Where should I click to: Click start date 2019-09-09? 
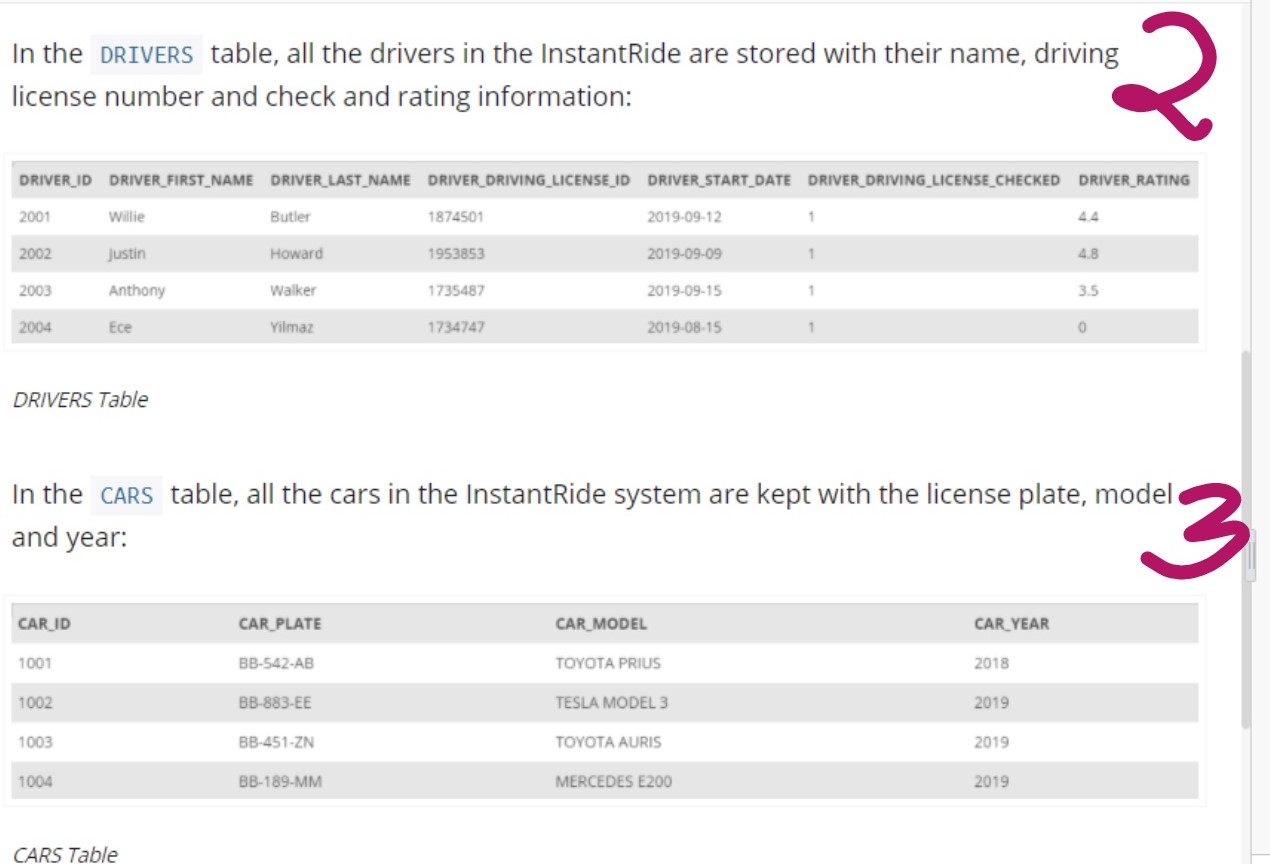(x=685, y=254)
